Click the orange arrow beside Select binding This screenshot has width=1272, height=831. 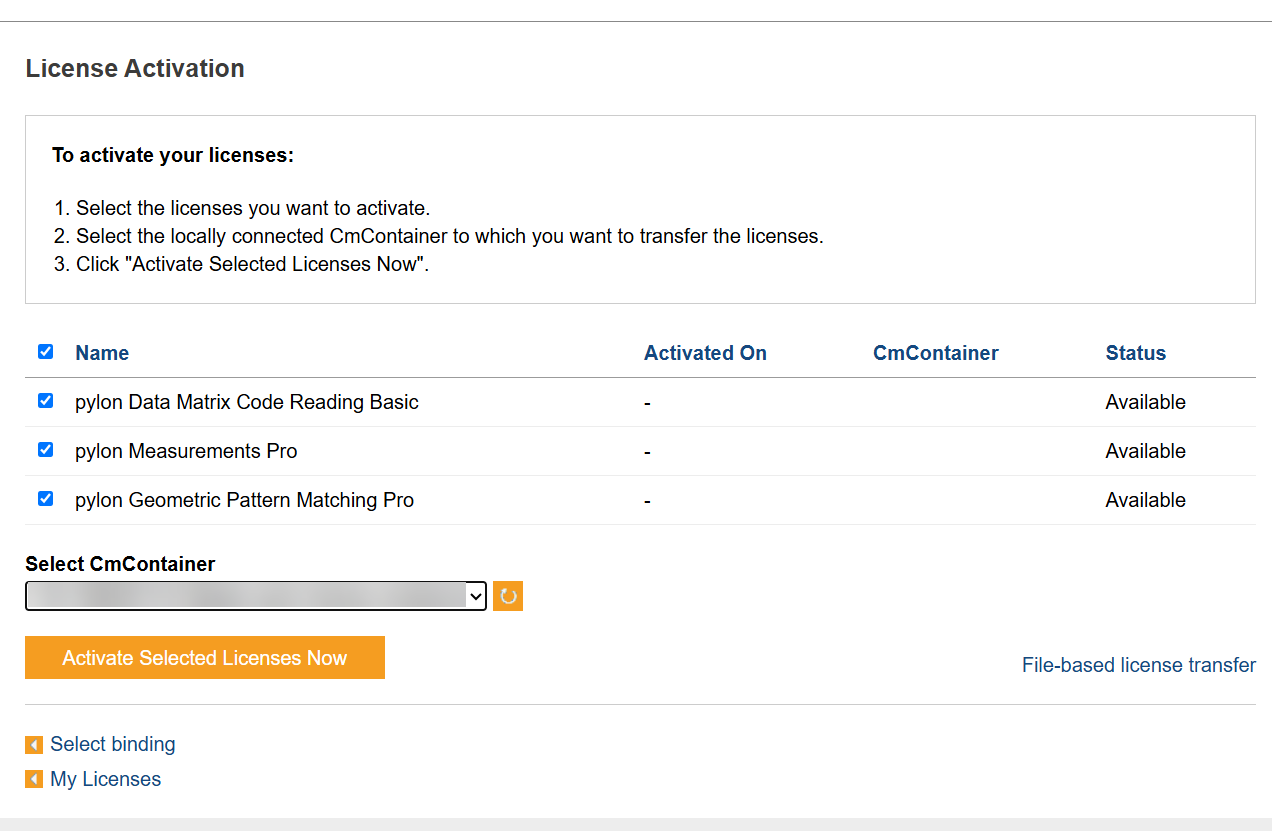pyautogui.click(x=34, y=745)
